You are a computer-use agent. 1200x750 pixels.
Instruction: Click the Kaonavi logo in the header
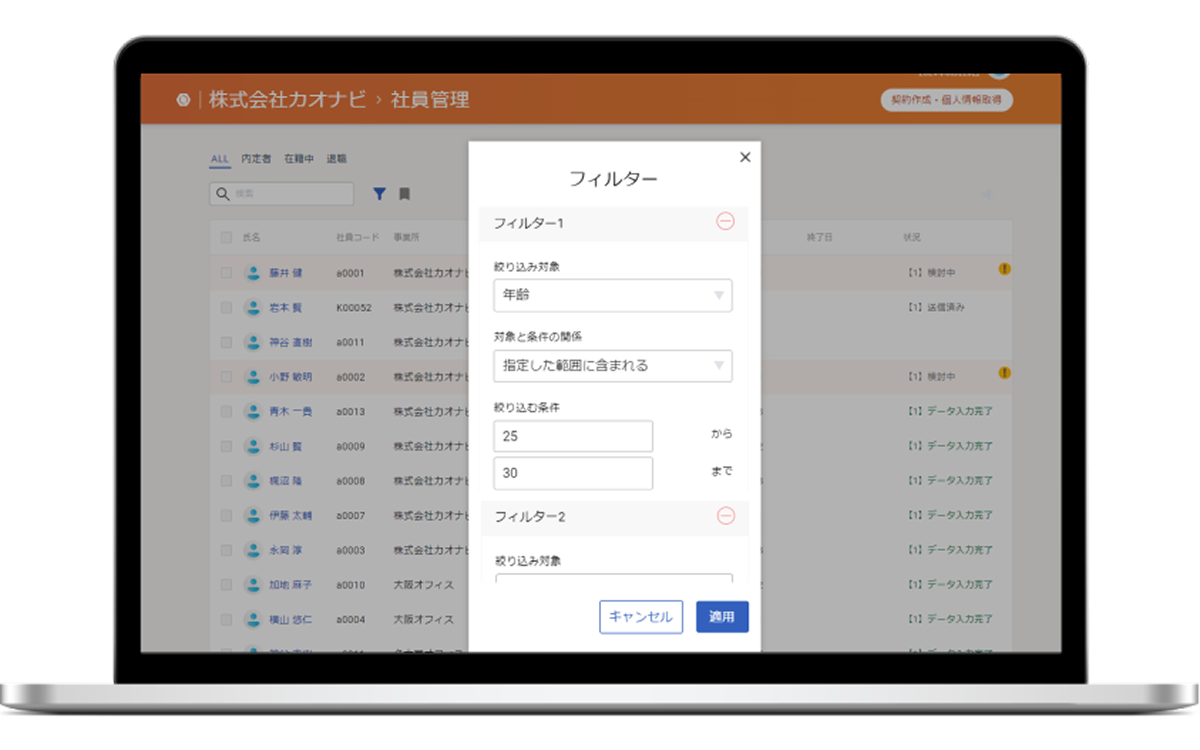[x=182, y=100]
